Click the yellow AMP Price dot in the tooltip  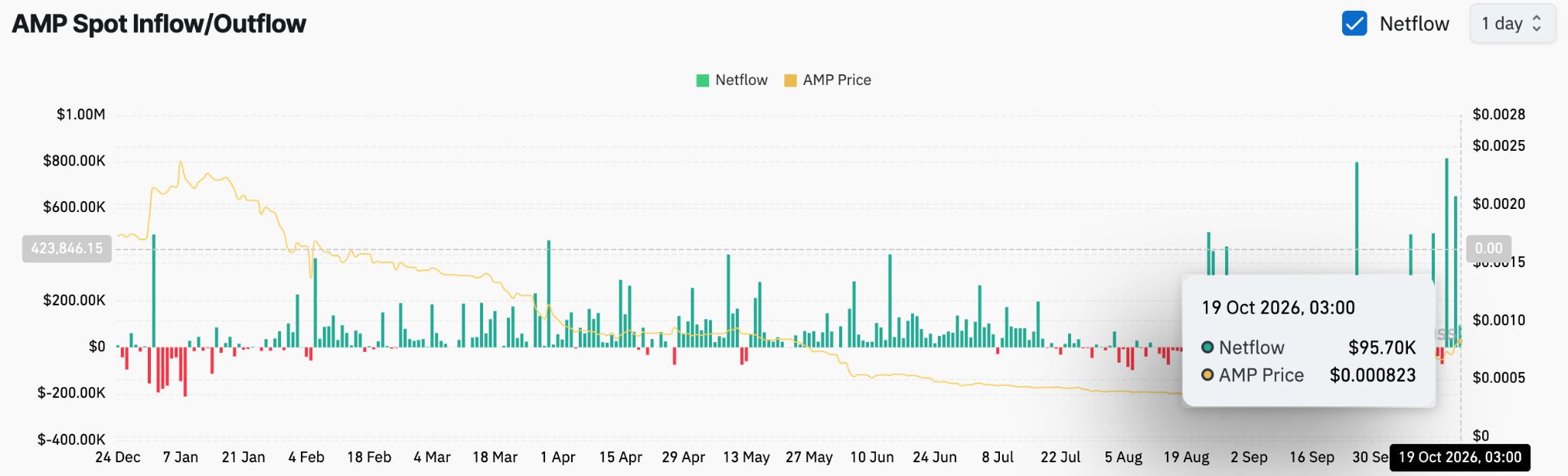coord(1207,375)
